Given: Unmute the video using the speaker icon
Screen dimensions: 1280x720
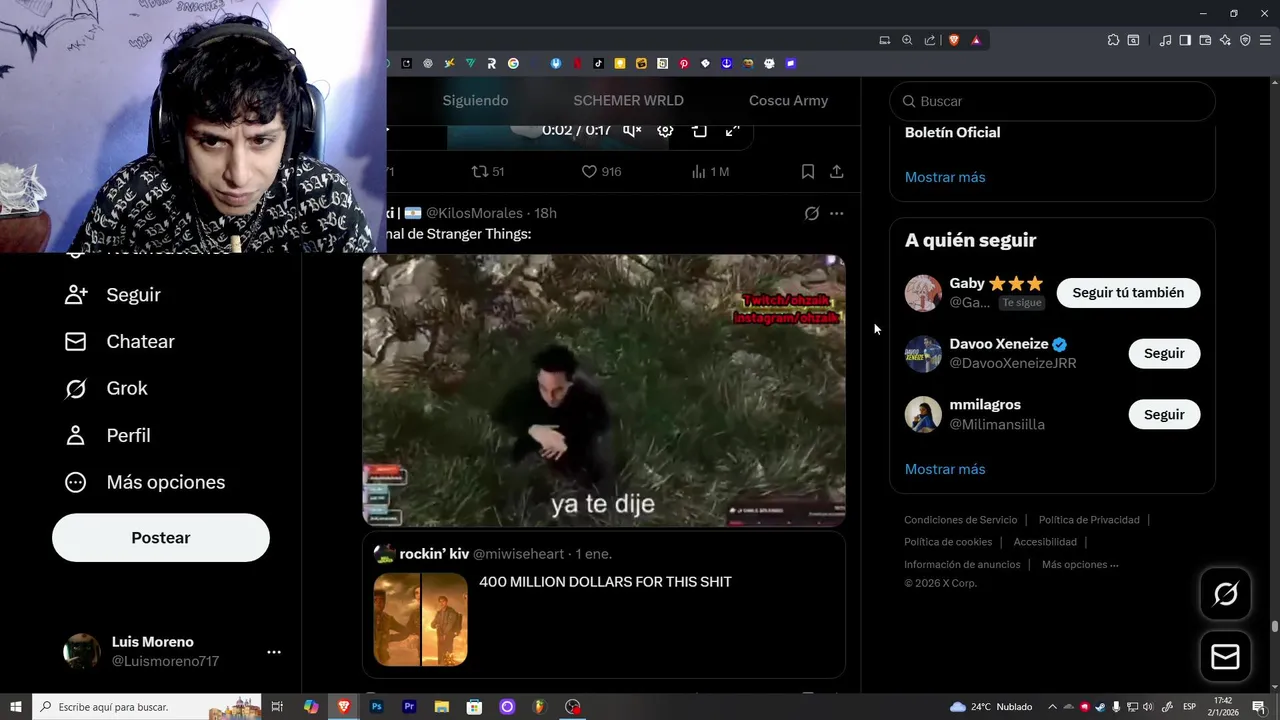Looking at the screenshot, I should tap(632, 131).
